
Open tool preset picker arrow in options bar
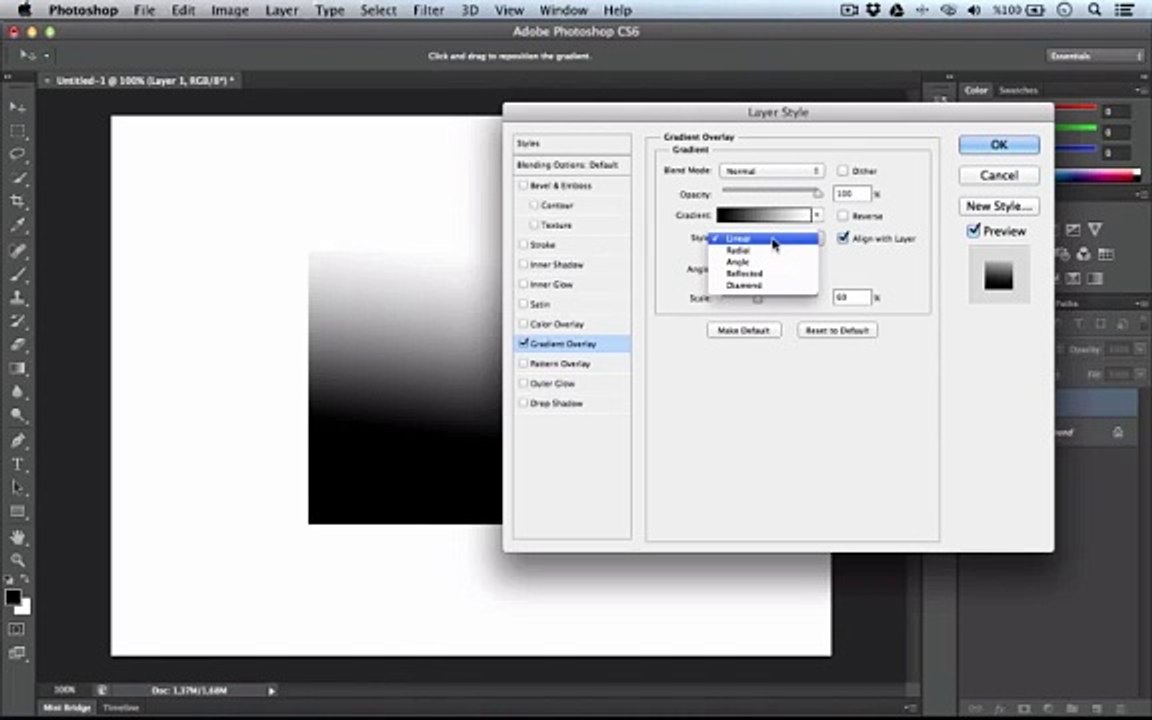46,55
